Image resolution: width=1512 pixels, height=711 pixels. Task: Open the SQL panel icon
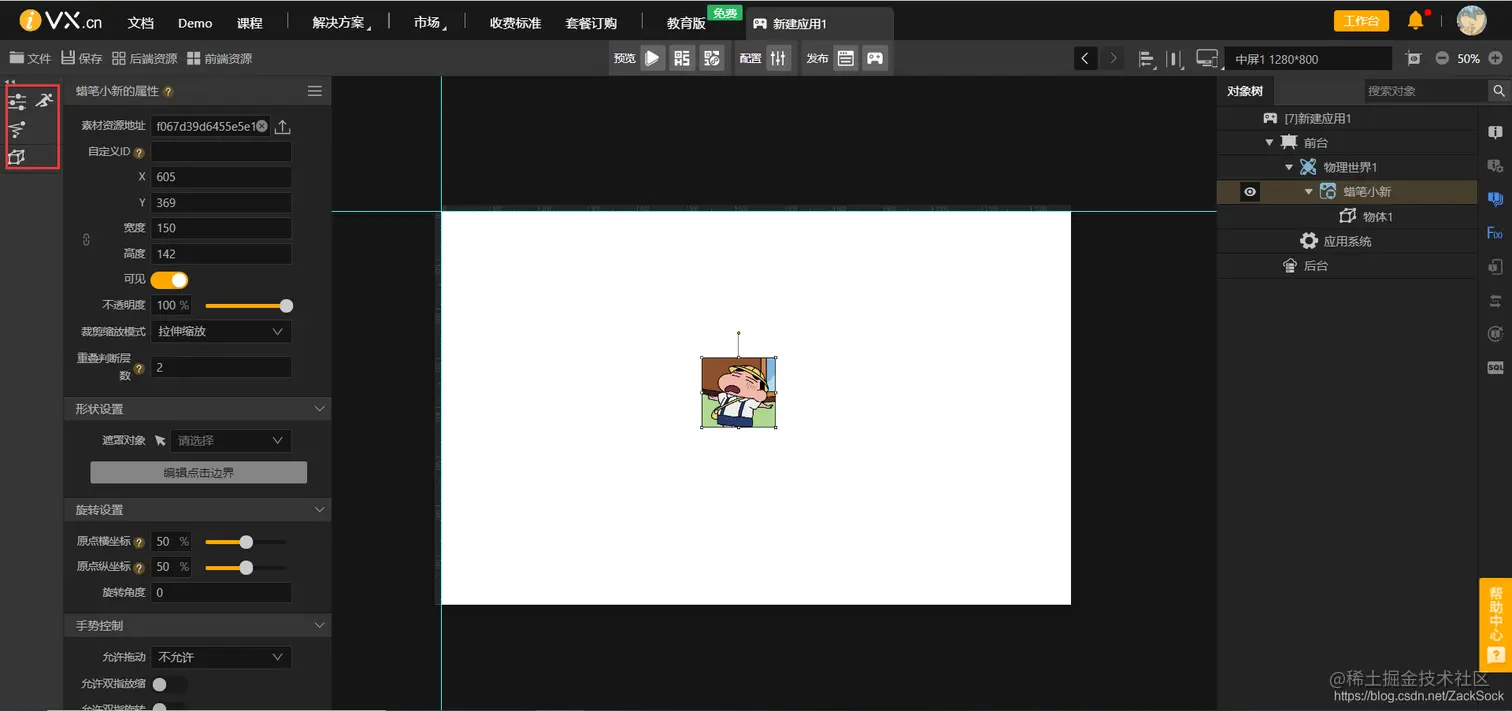click(1495, 368)
